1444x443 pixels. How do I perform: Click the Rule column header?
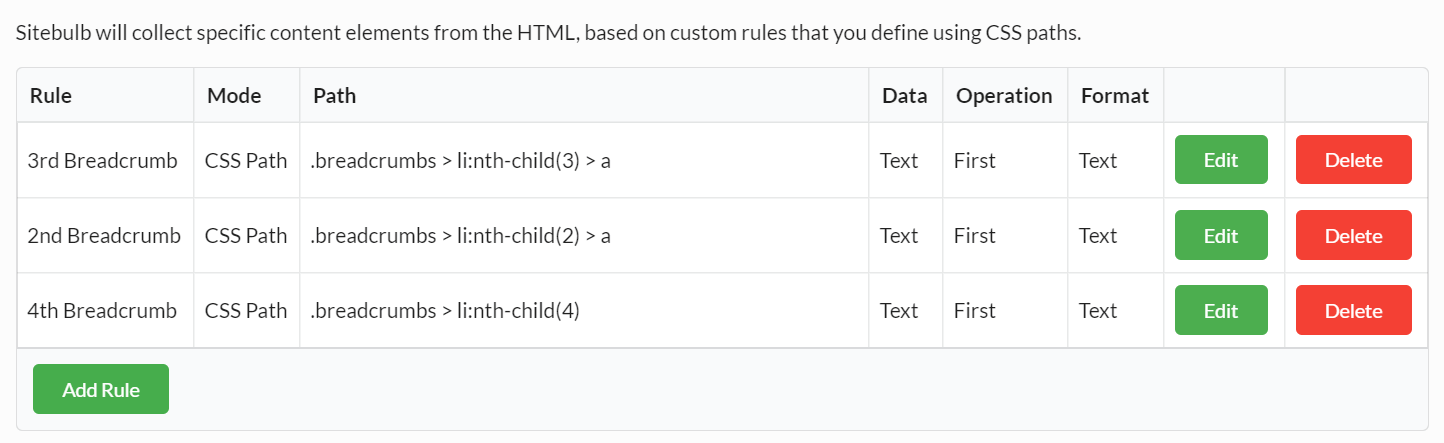pyautogui.click(x=51, y=96)
